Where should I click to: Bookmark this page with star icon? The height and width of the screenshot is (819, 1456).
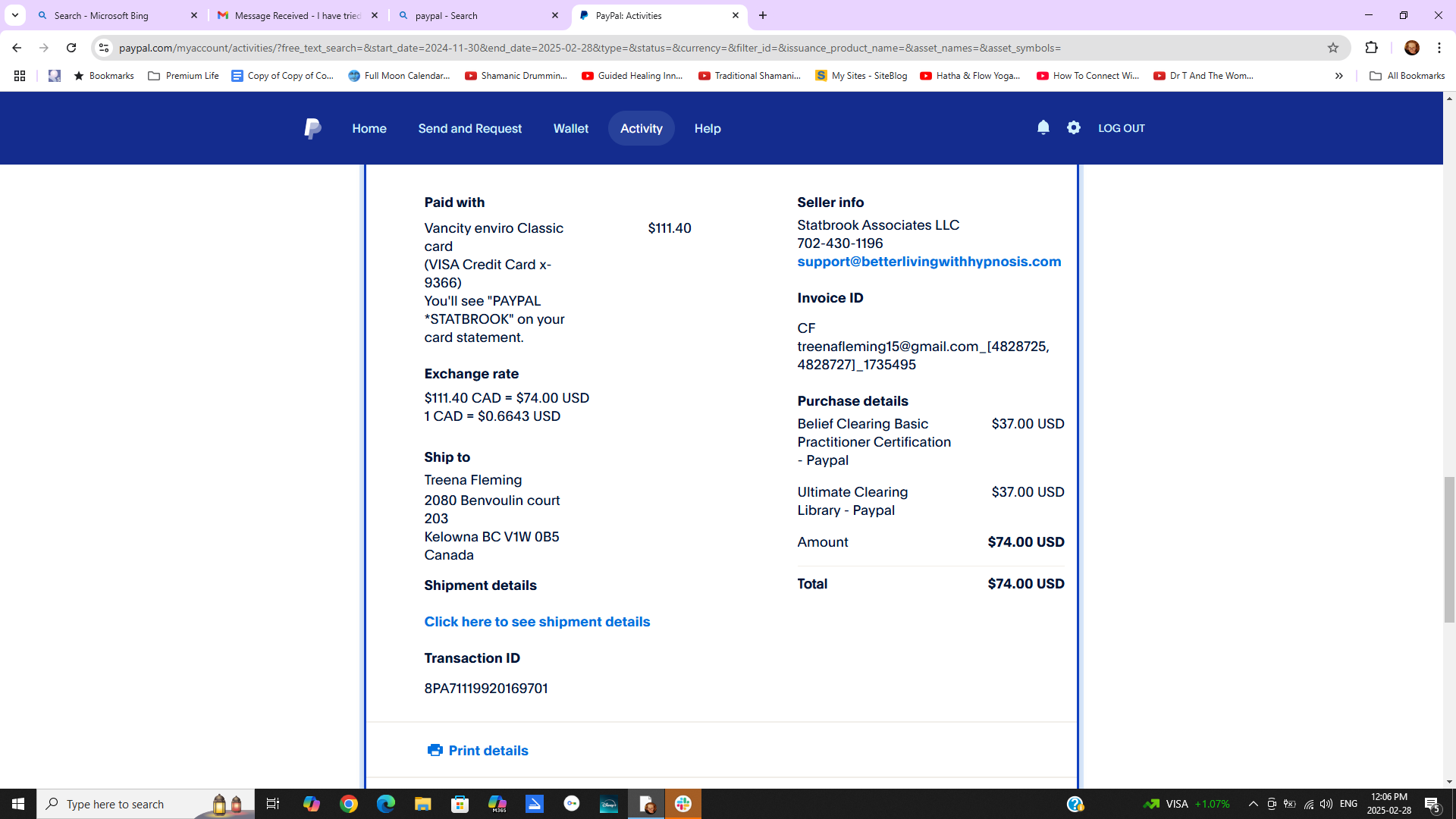pyautogui.click(x=1333, y=48)
